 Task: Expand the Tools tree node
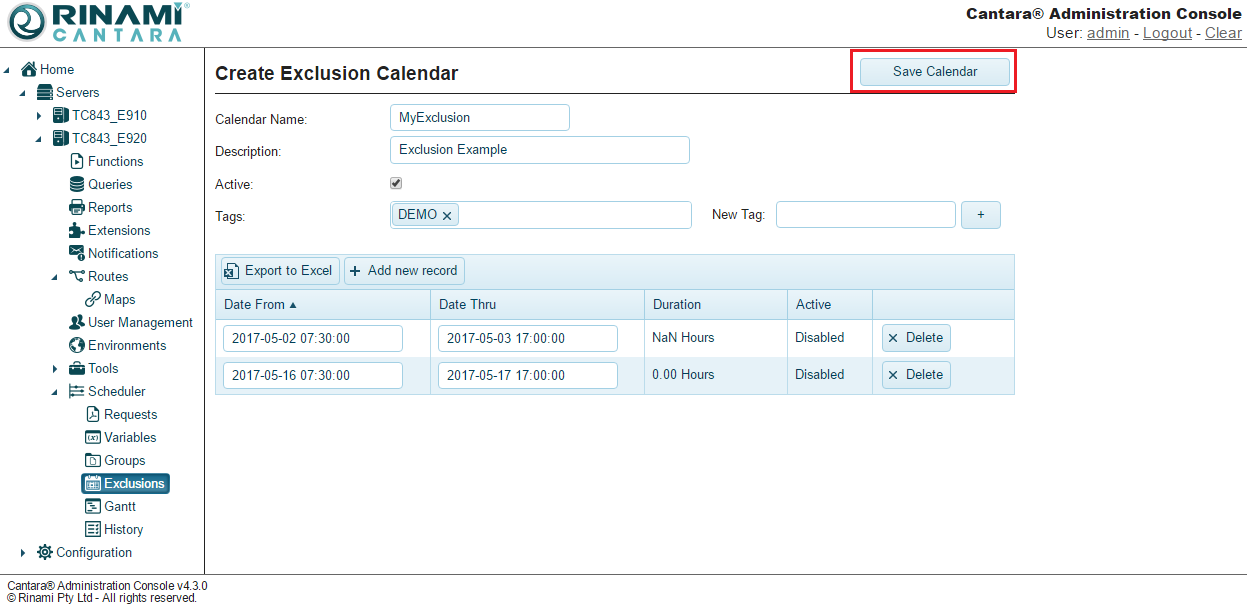tap(55, 369)
